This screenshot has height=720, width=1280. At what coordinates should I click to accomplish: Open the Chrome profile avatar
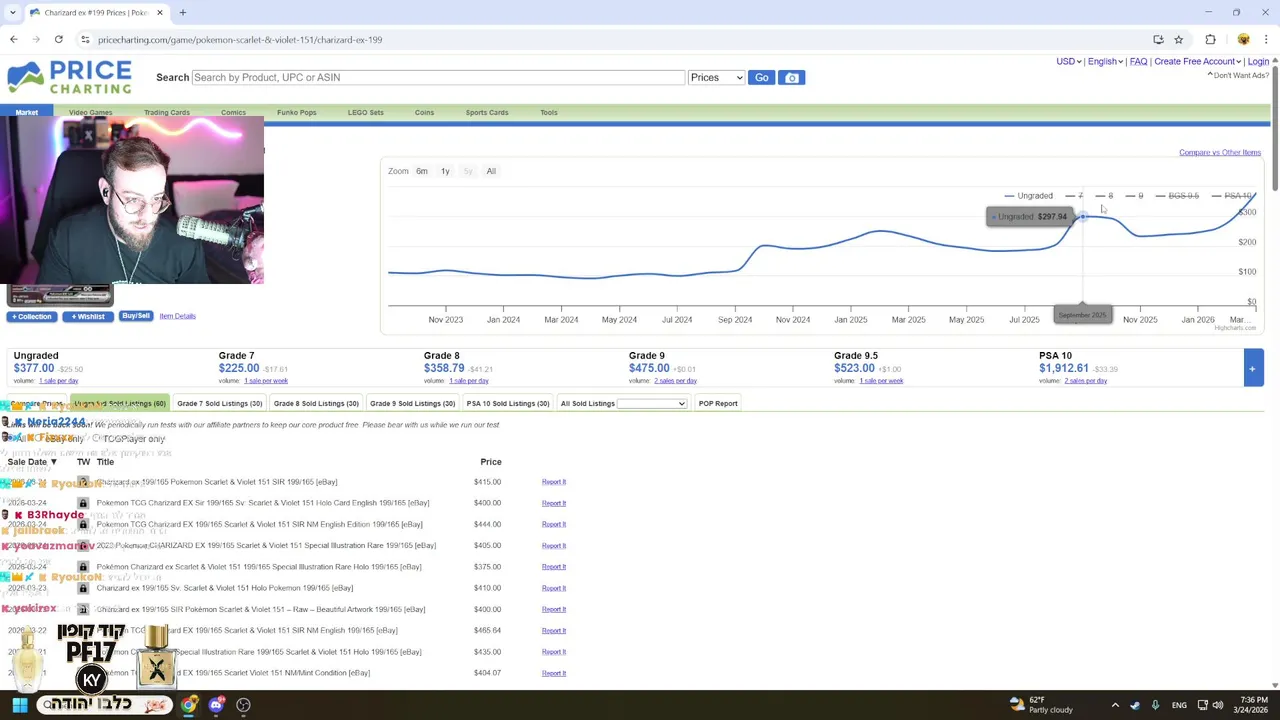pos(1243,39)
